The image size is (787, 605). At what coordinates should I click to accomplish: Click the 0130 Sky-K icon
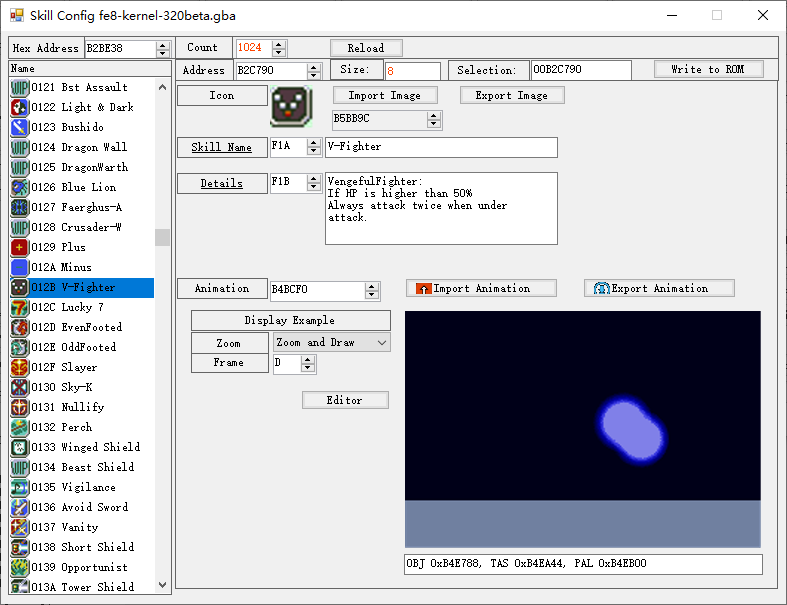tap(20, 388)
